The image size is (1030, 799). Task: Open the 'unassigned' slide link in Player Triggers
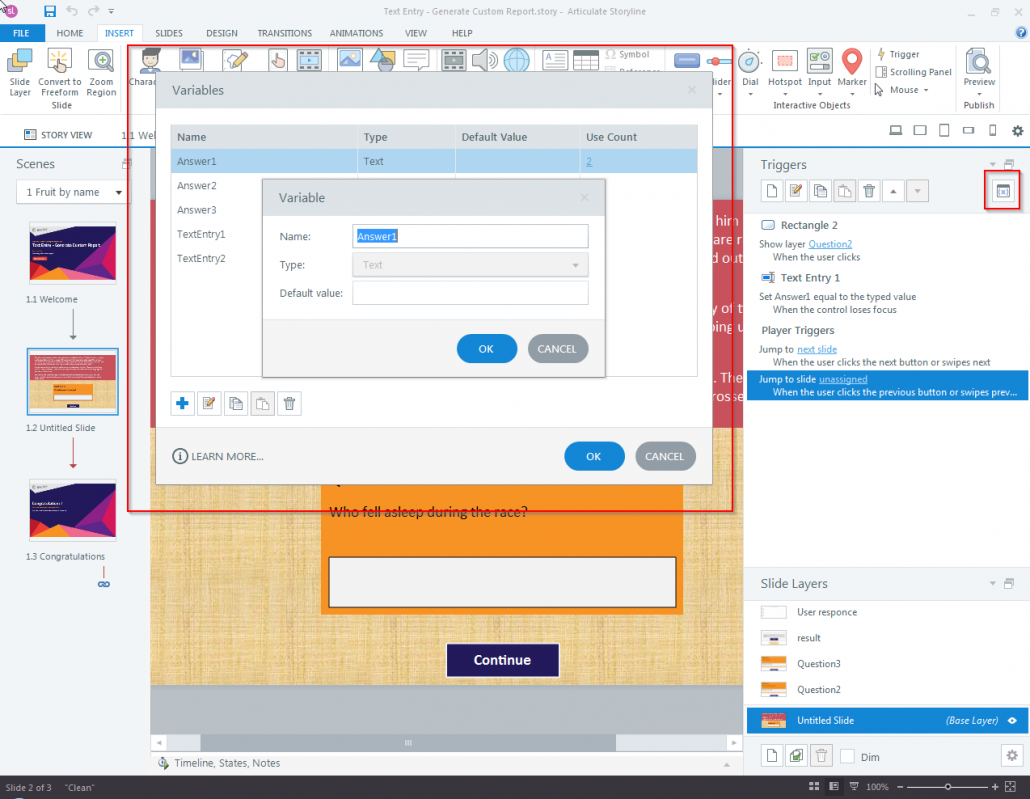pyautogui.click(x=841, y=379)
